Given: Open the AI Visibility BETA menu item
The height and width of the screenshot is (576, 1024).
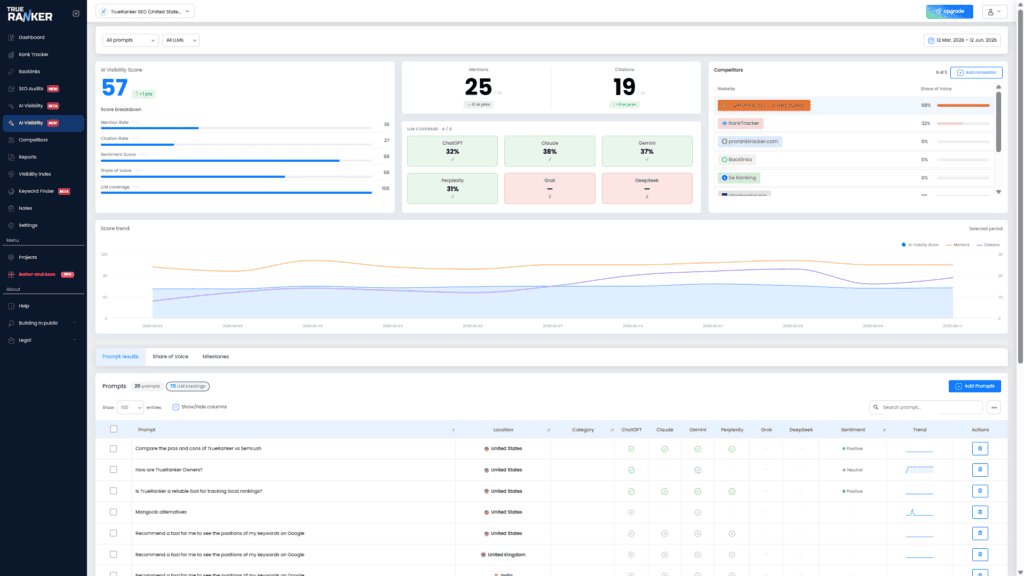Looking at the screenshot, I should [43, 106].
